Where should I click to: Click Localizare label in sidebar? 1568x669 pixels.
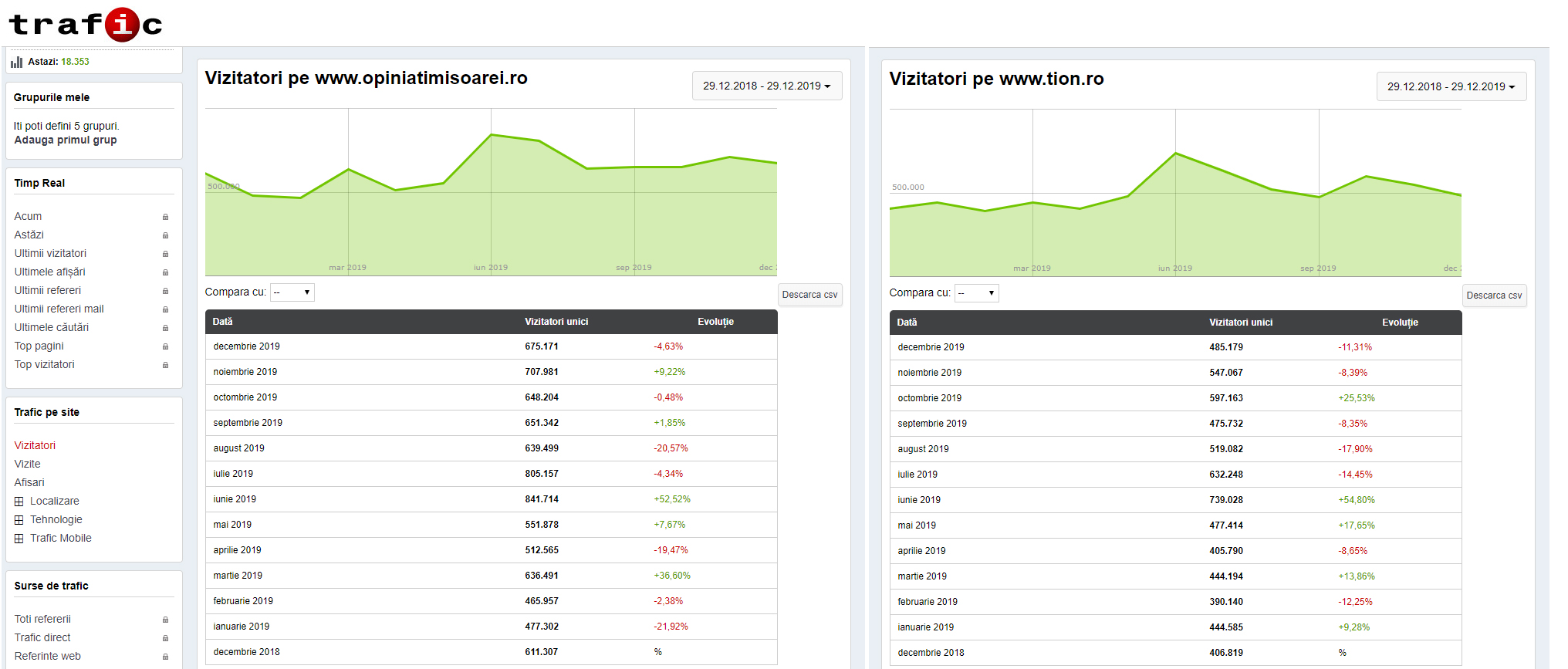(55, 501)
